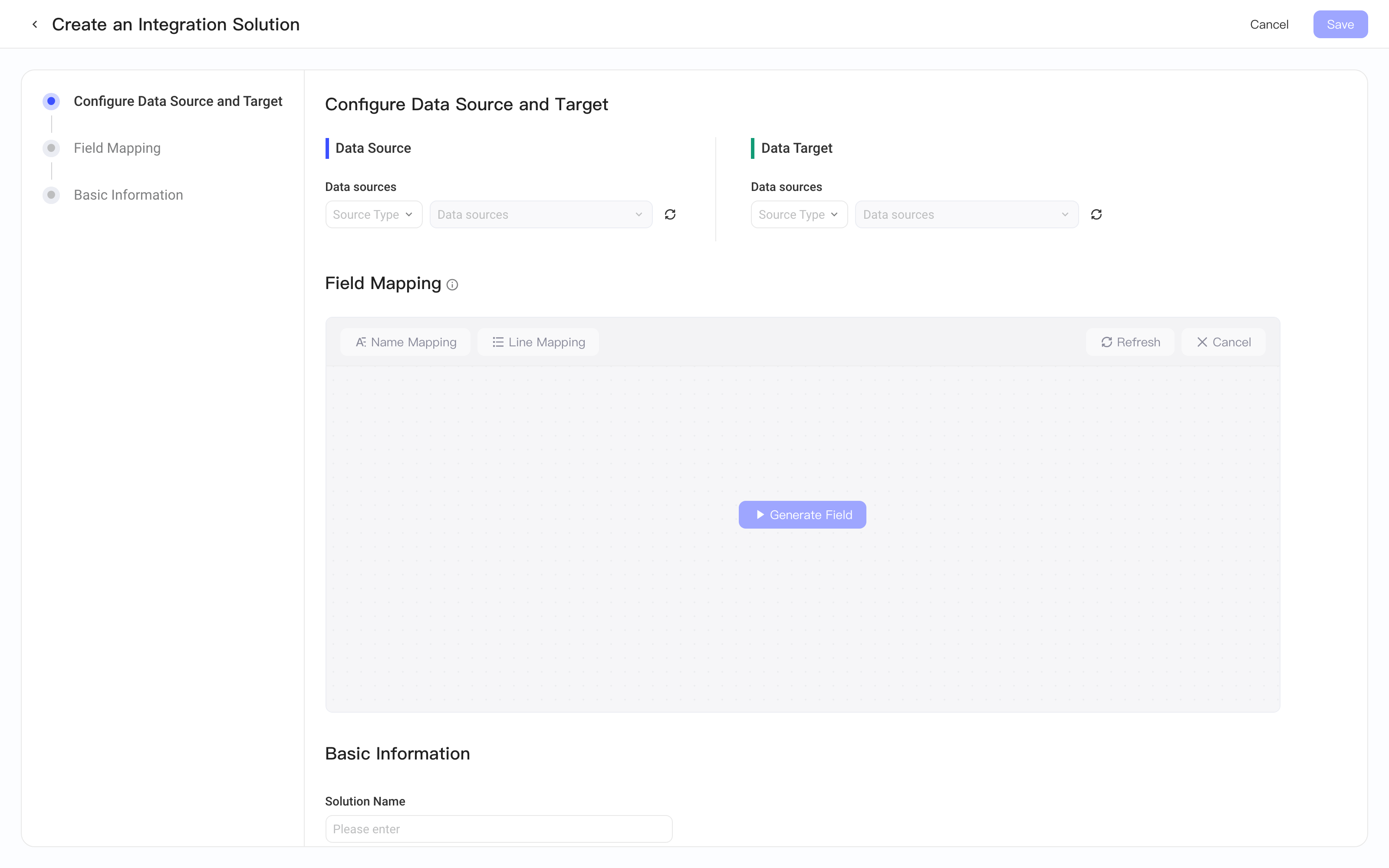The image size is (1389, 868).
Task: Click the Data Target section heading
Action: (797, 148)
